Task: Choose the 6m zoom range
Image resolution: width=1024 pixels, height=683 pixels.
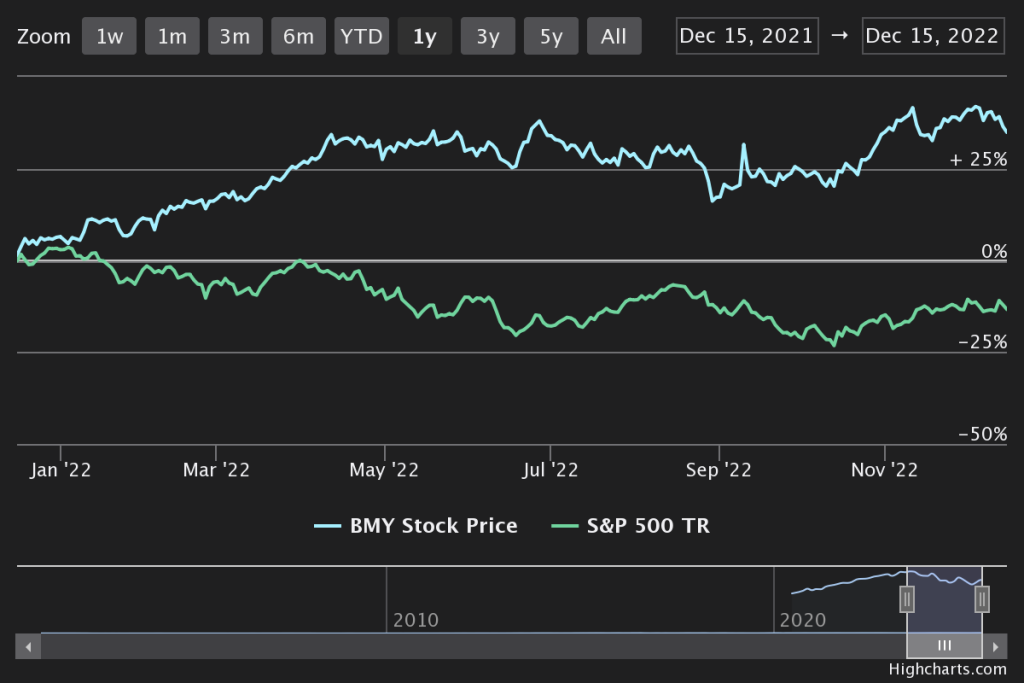Action: tap(298, 37)
